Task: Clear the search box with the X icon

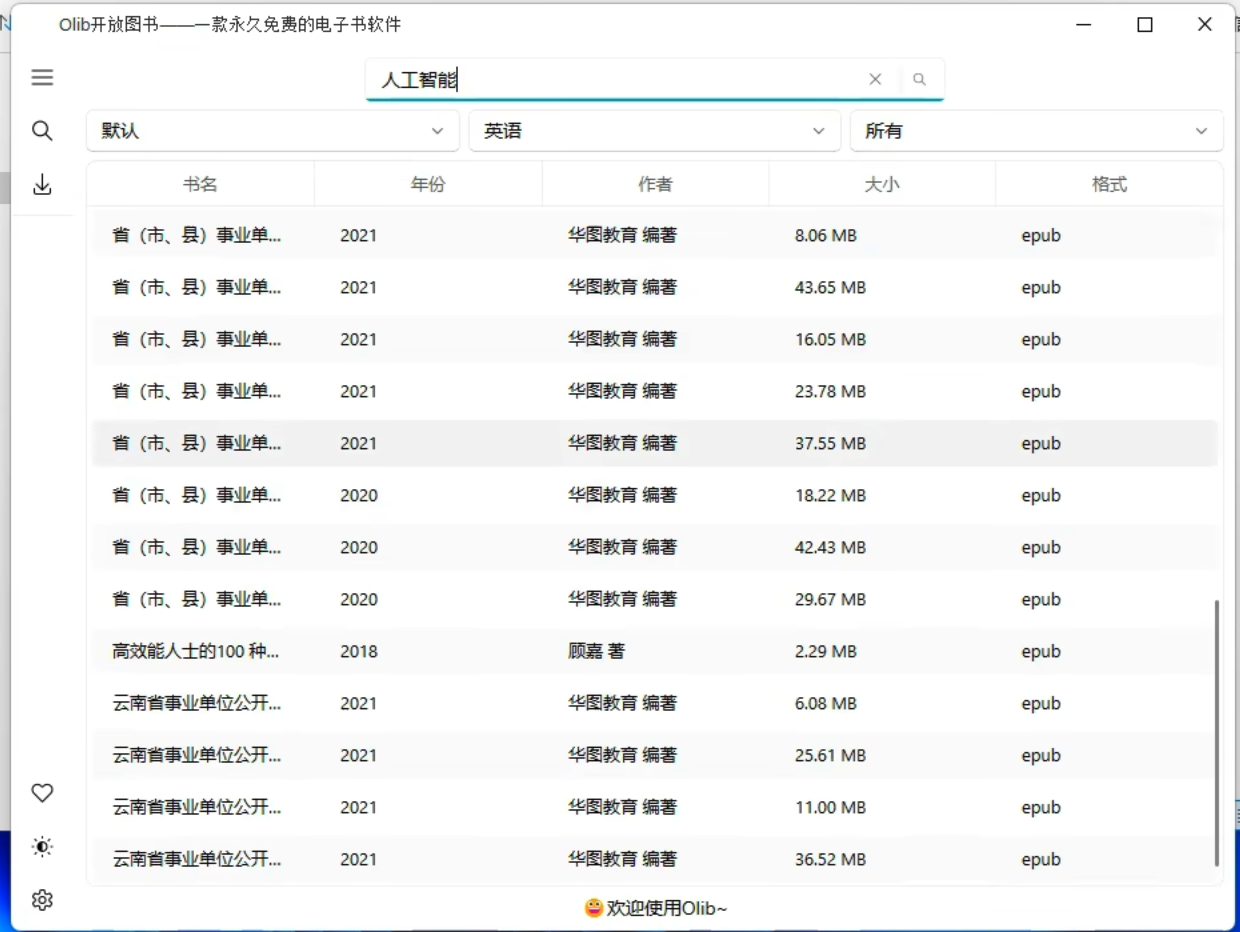Action: 875,79
